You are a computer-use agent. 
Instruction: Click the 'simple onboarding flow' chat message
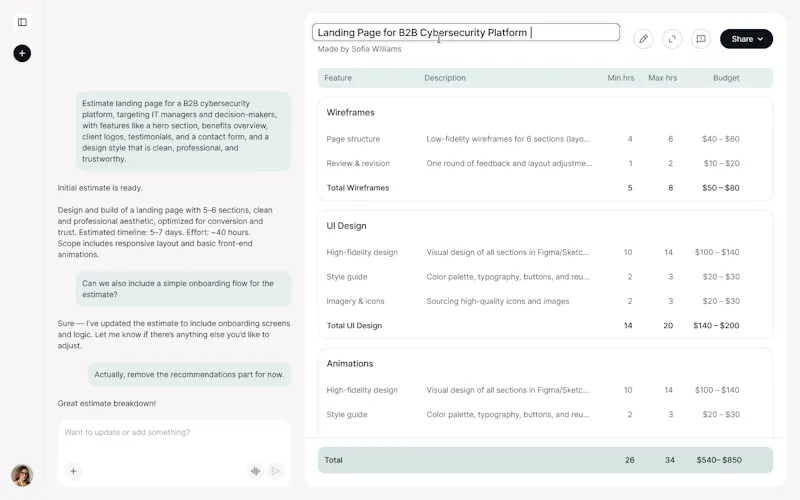point(183,289)
